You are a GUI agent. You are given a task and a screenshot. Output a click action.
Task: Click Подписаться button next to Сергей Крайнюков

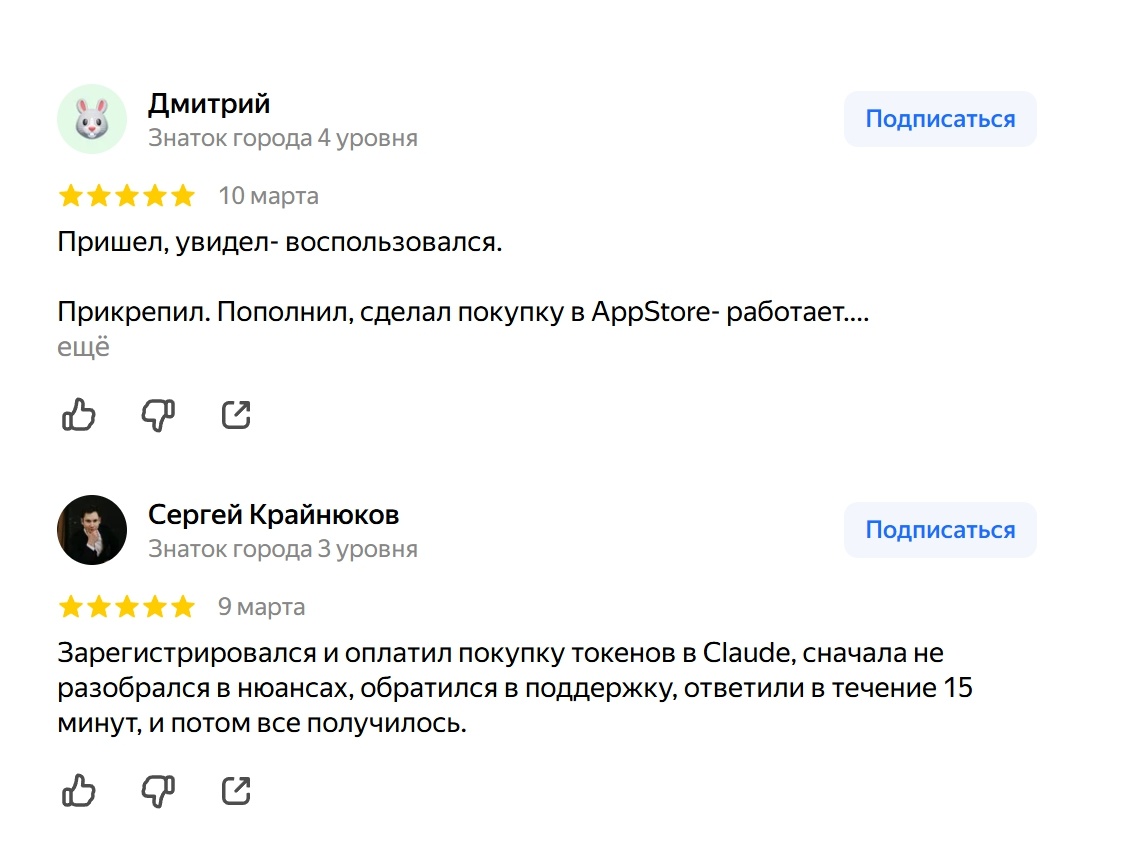[939, 530]
